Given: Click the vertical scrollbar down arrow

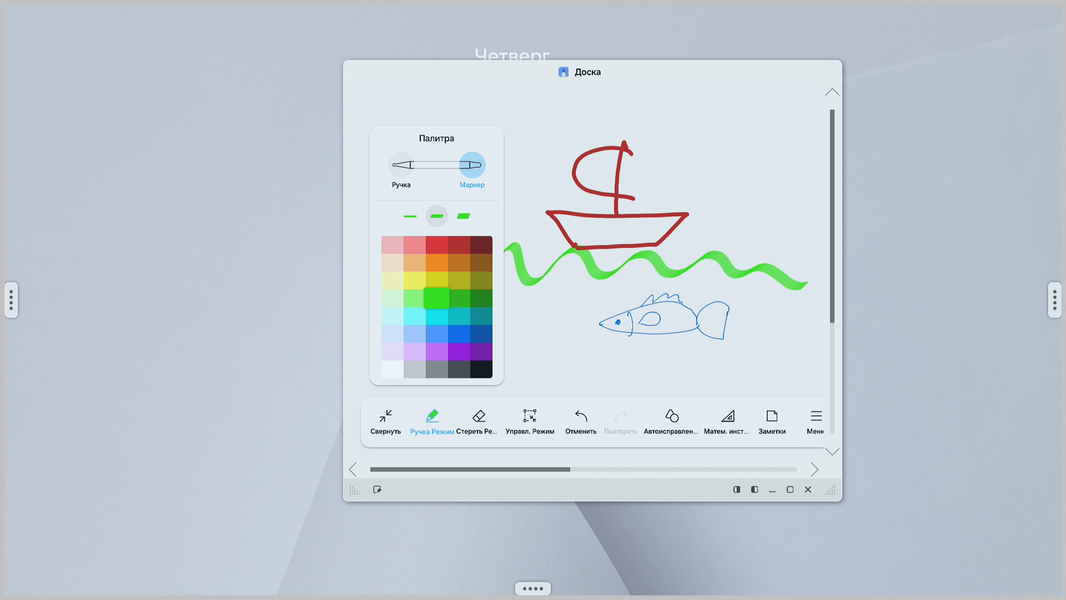Looking at the screenshot, I should (832, 451).
